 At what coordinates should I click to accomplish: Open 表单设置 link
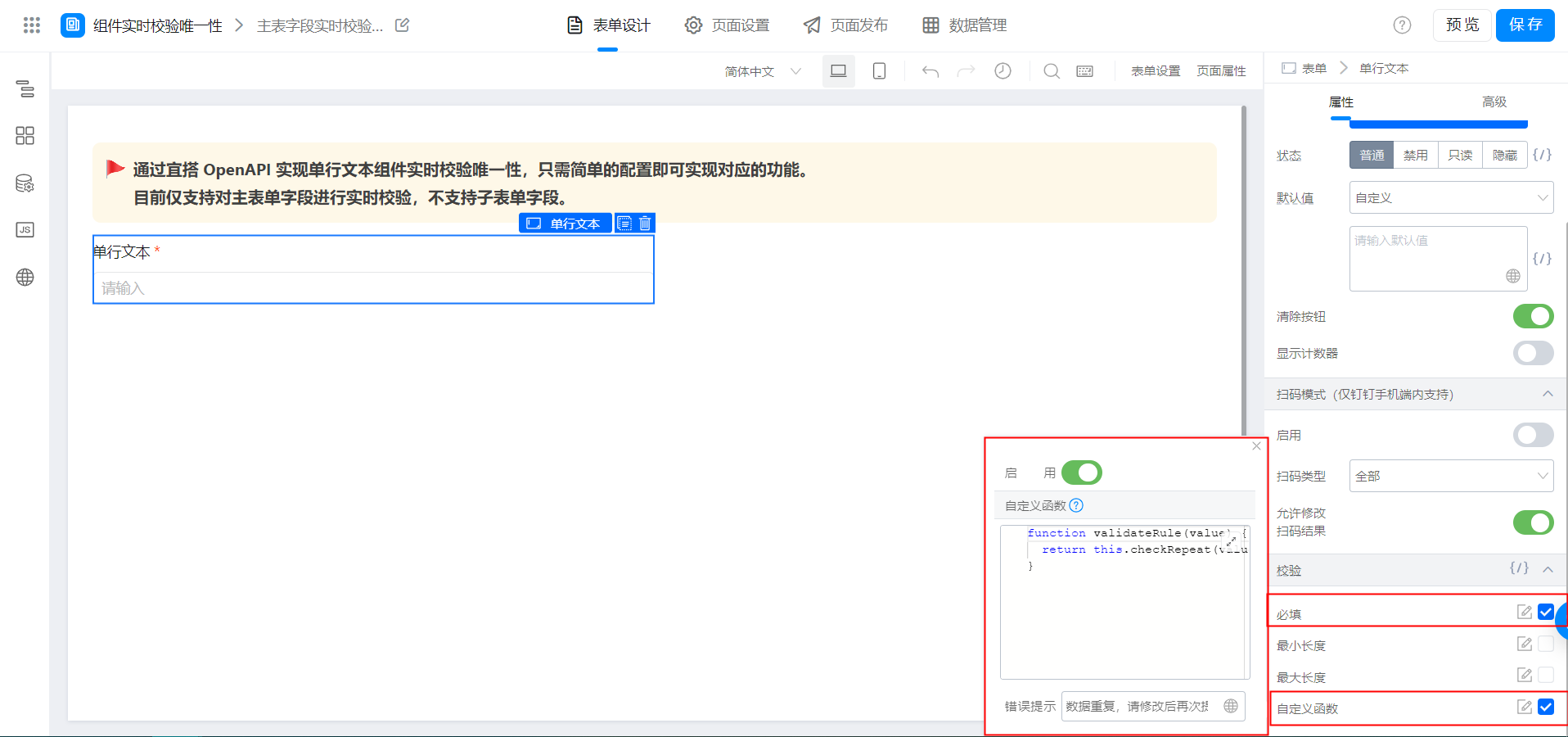pyautogui.click(x=1156, y=71)
